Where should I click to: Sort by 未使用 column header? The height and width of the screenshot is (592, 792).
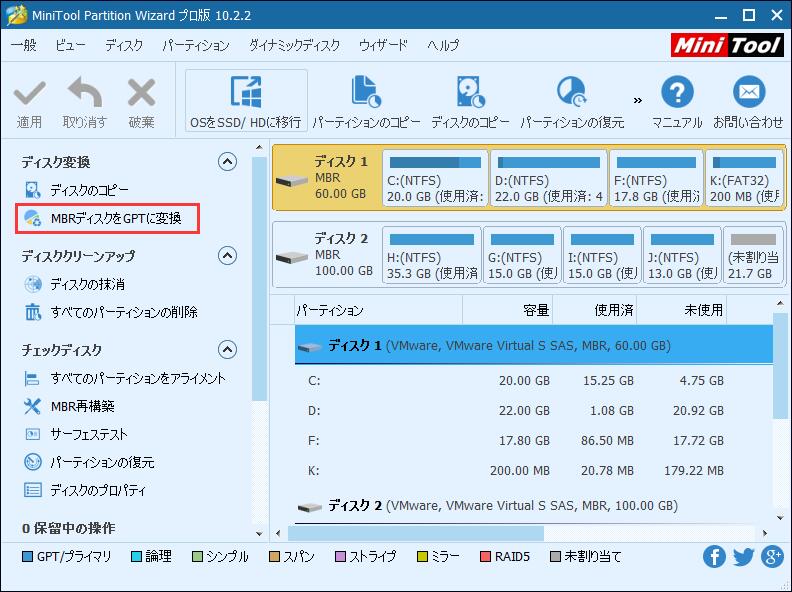[682, 310]
